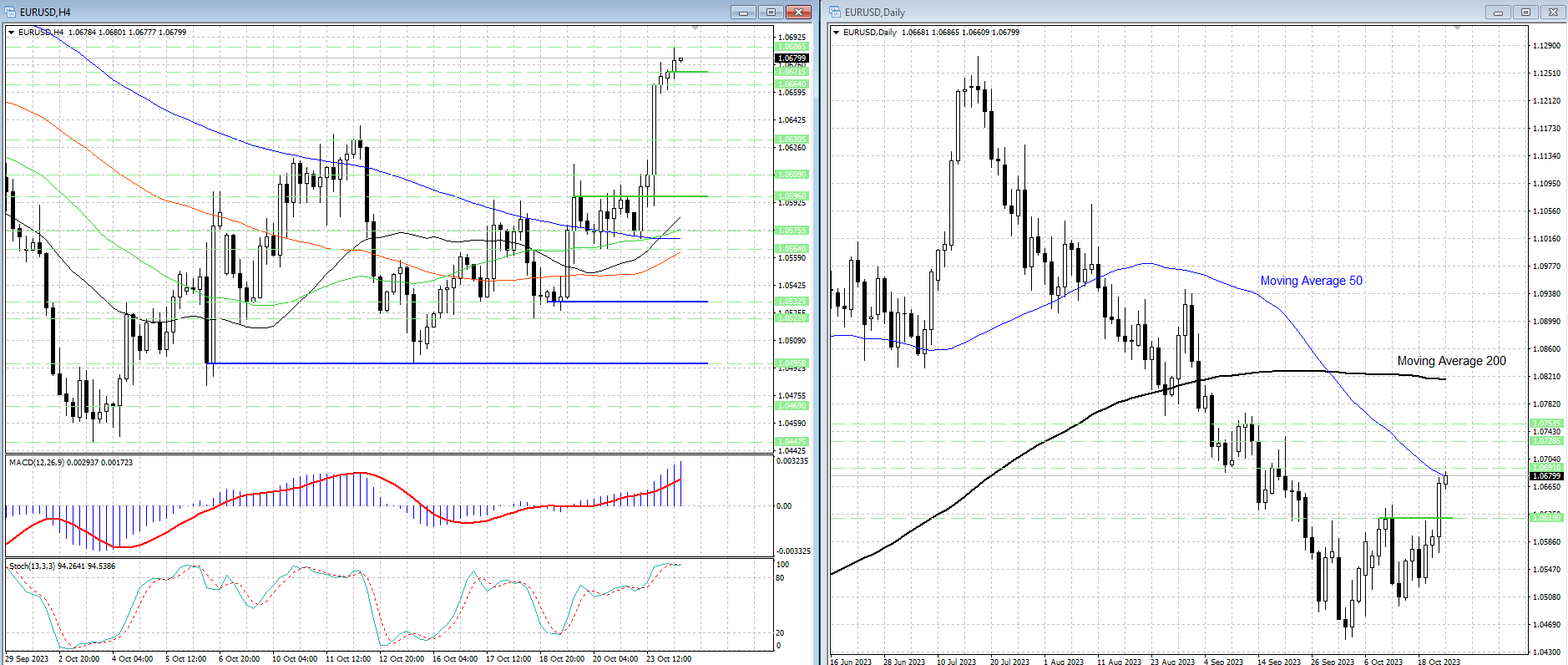Click the chart shift marker in Daily chart
Image resolution: width=1568 pixels, height=665 pixels.
pyautogui.click(x=1458, y=28)
